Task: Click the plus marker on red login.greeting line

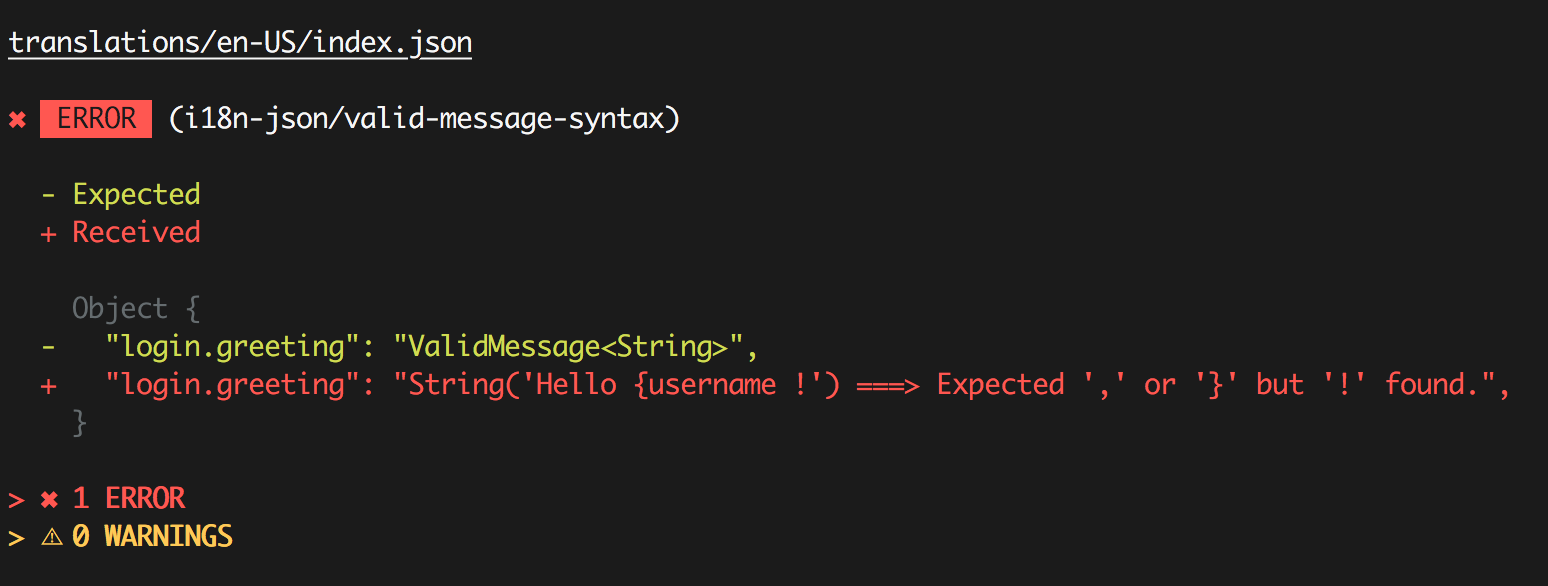Action: 48,386
